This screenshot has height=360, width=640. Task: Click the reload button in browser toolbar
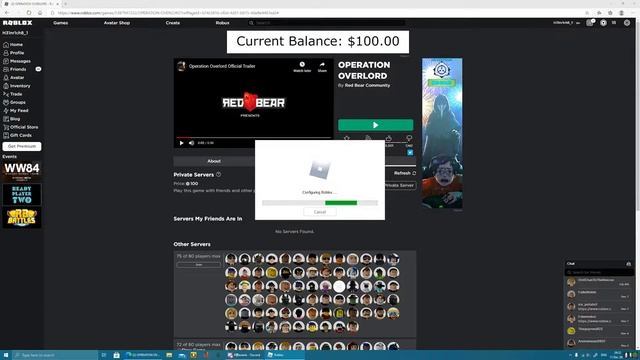[29, 13]
